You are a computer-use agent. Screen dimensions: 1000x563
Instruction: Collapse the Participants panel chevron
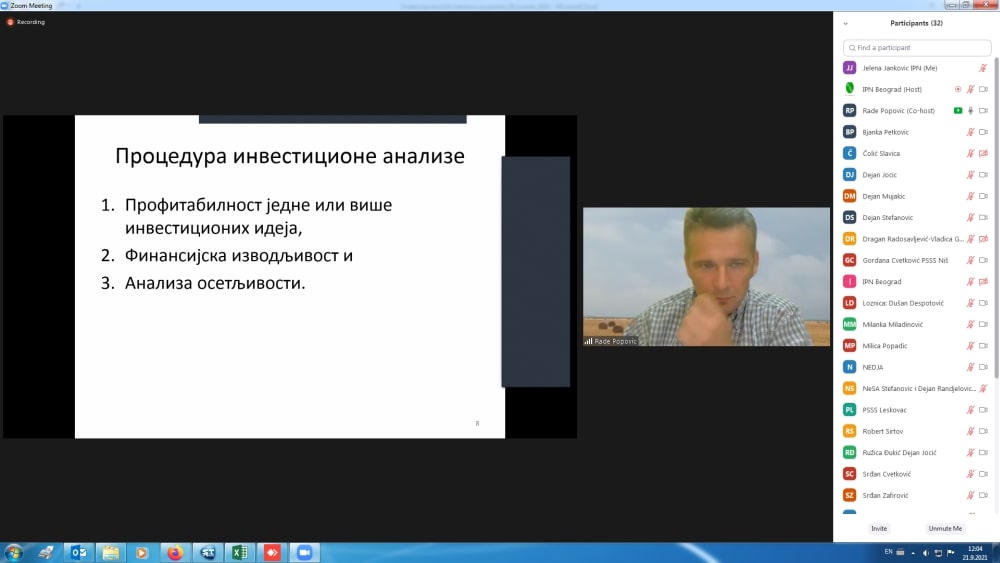[x=846, y=24]
